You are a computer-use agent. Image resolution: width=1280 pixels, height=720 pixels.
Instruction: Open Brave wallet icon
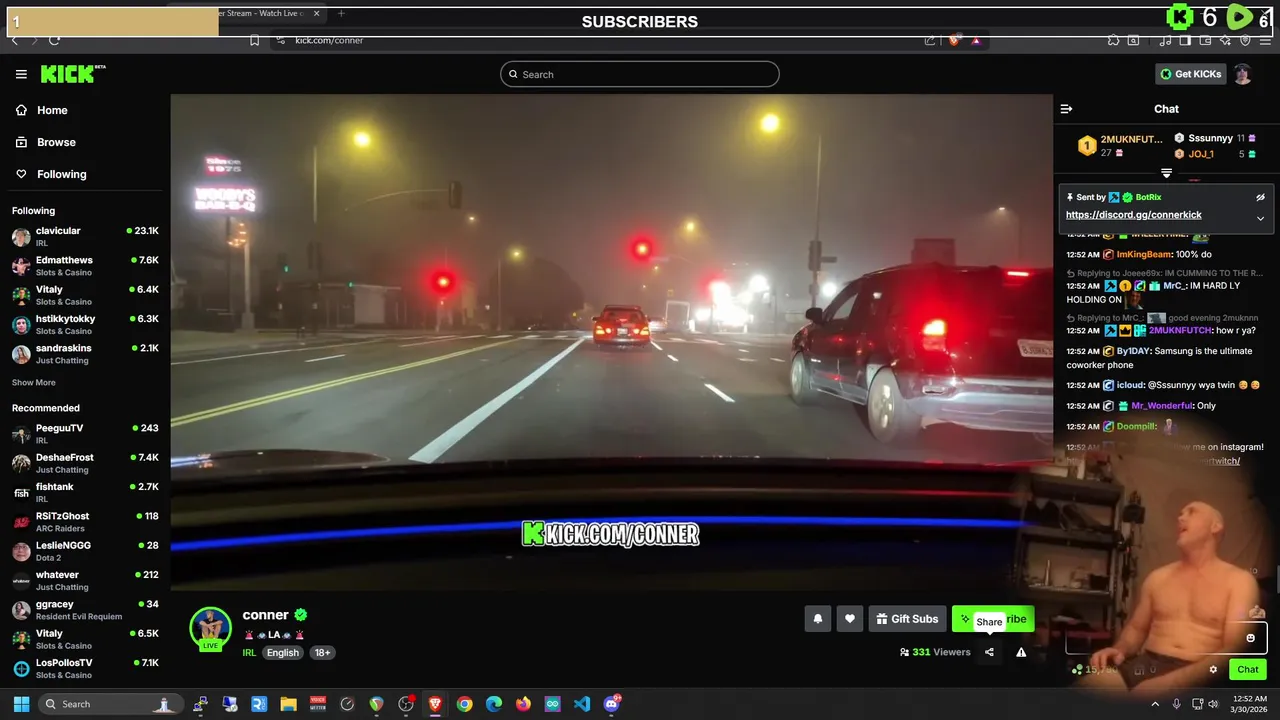coord(1206,40)
